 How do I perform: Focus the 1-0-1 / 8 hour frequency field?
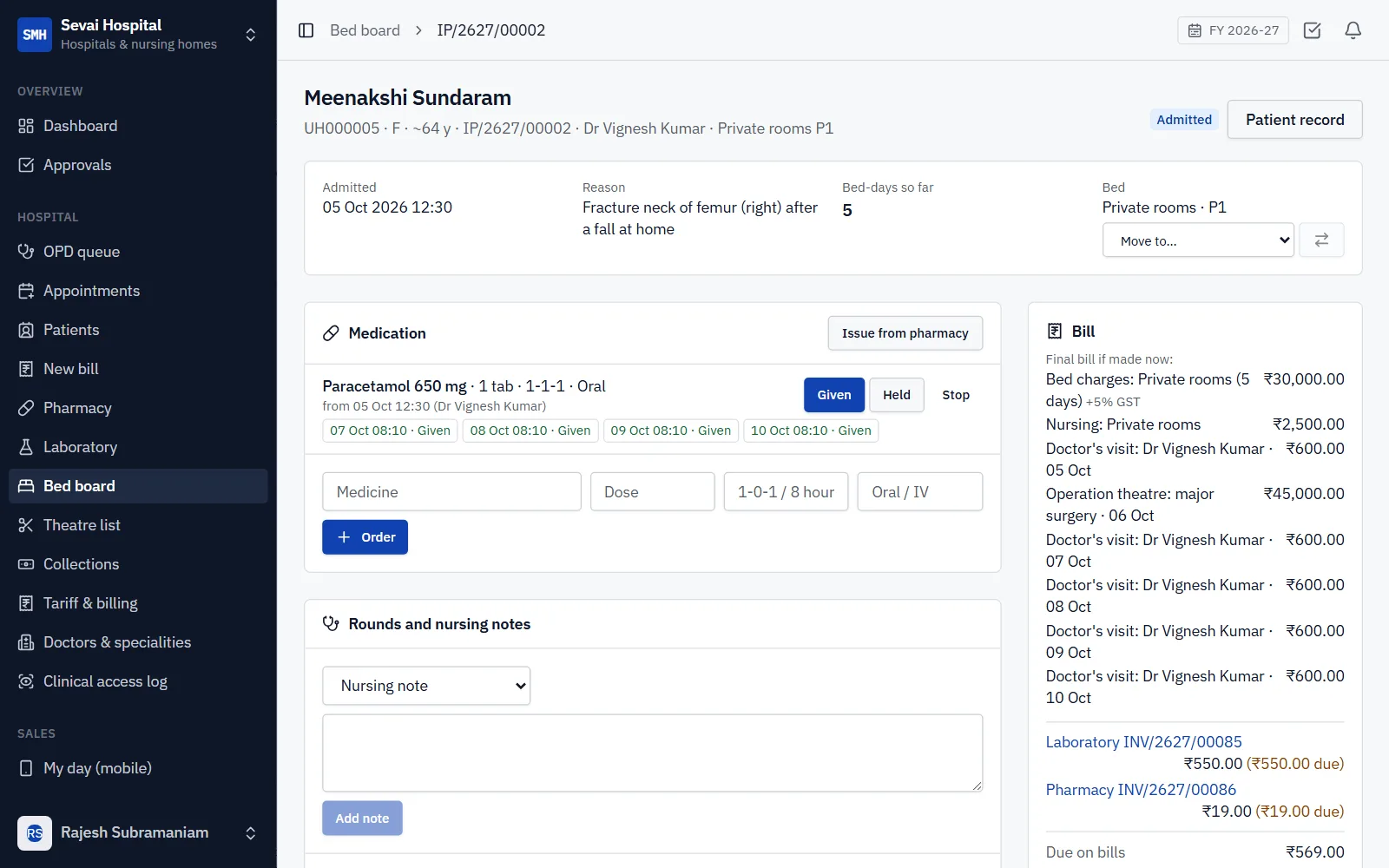[786, 492]
